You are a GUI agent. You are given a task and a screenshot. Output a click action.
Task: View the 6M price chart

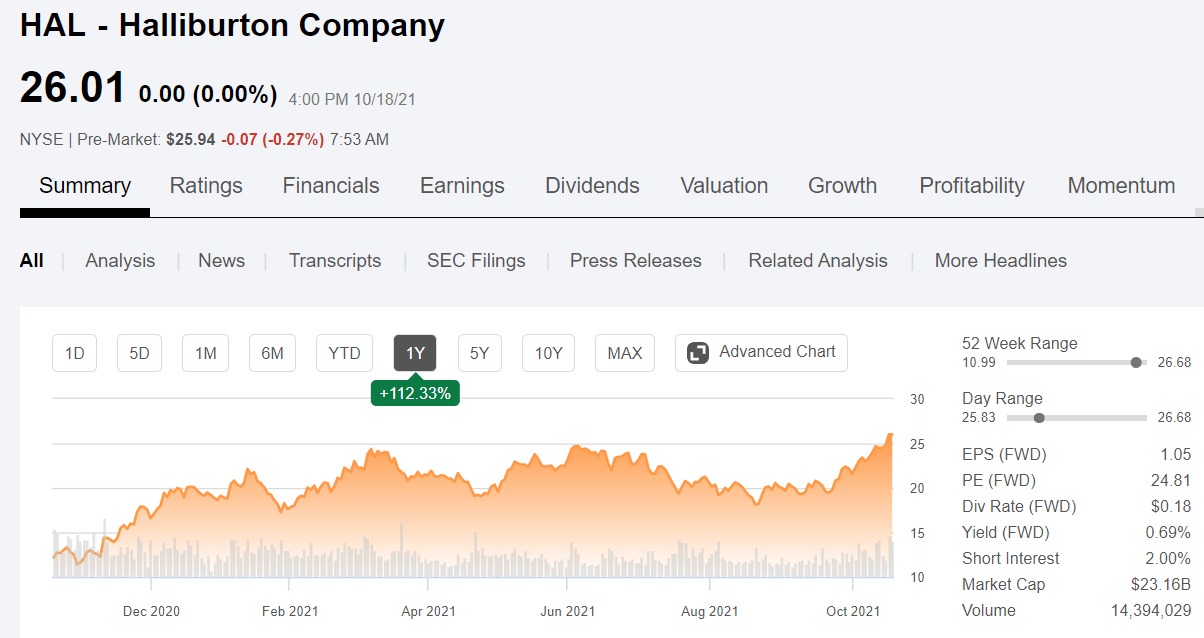pos(272,352)
